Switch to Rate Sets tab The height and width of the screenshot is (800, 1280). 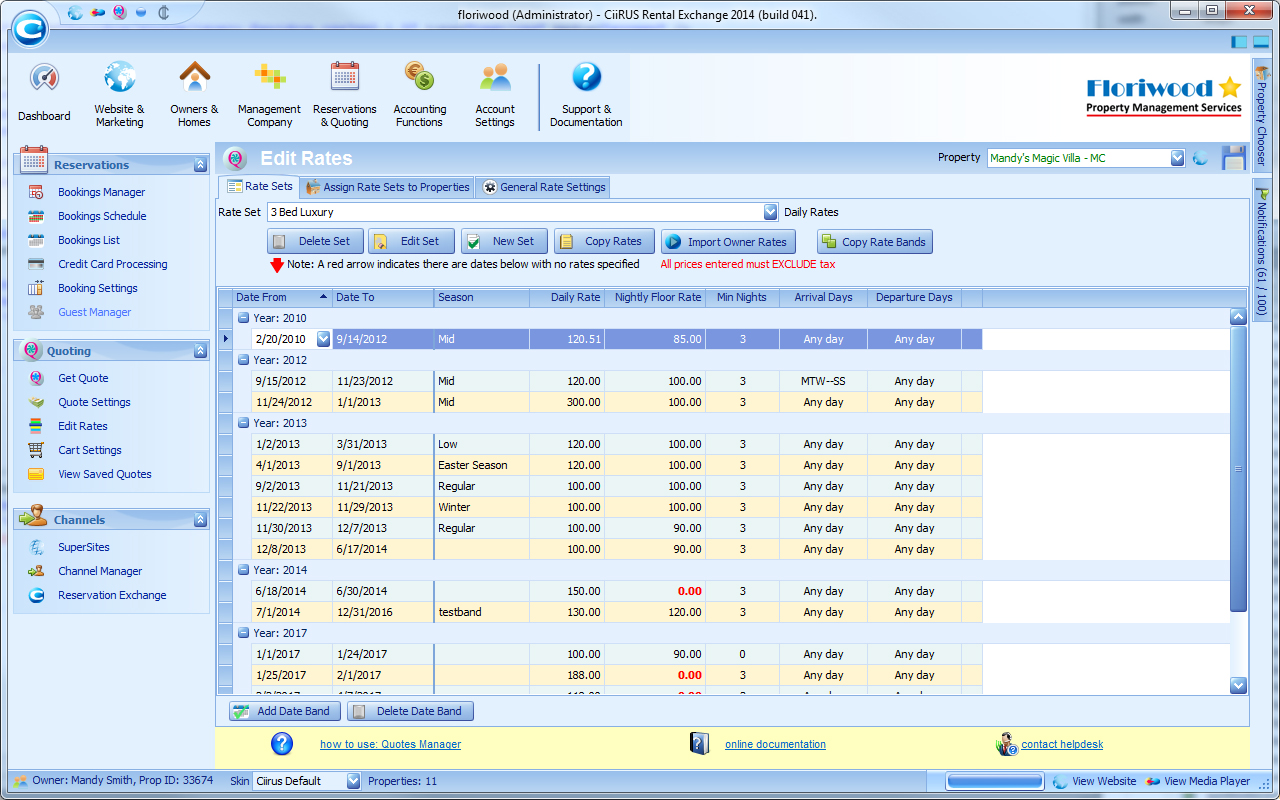pos(259,187)
